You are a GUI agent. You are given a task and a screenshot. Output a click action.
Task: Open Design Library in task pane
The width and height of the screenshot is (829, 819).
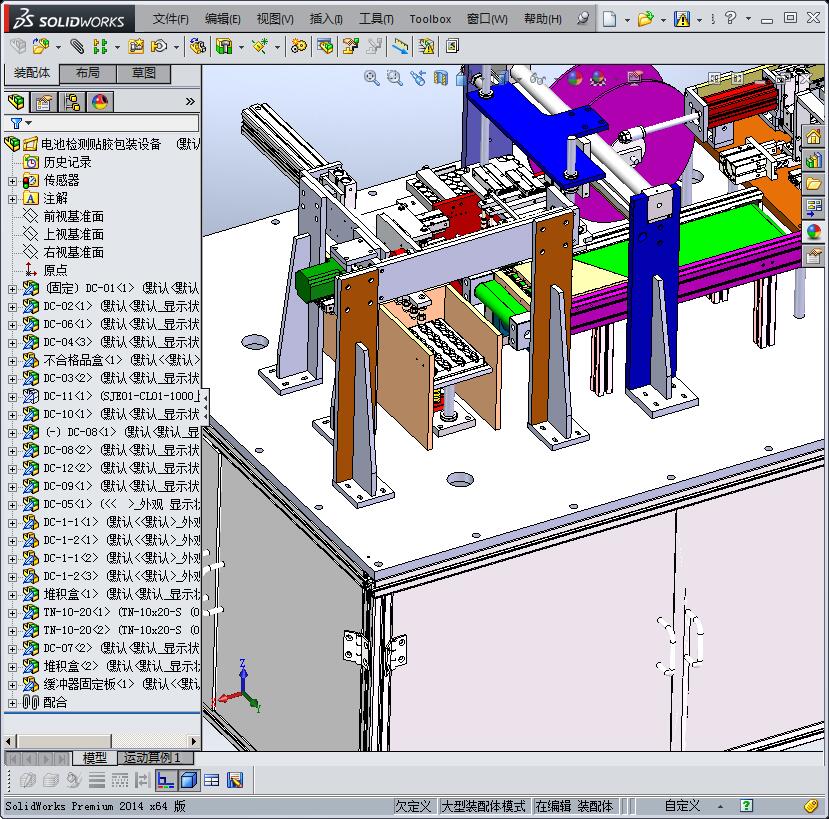813,160
